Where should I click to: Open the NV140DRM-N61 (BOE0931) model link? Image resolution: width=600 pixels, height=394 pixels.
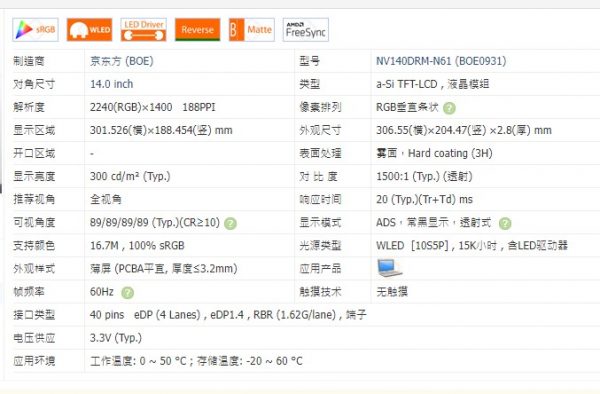pyautogui.click(x=441, y=61)
